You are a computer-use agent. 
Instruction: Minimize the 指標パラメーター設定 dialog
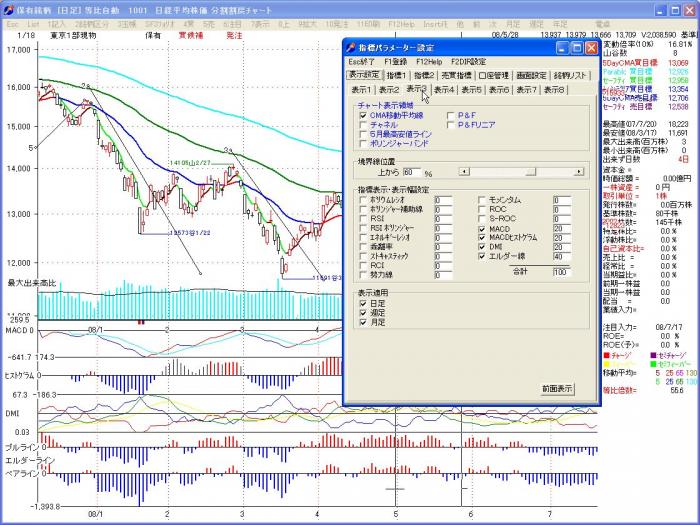click(562, 48)
